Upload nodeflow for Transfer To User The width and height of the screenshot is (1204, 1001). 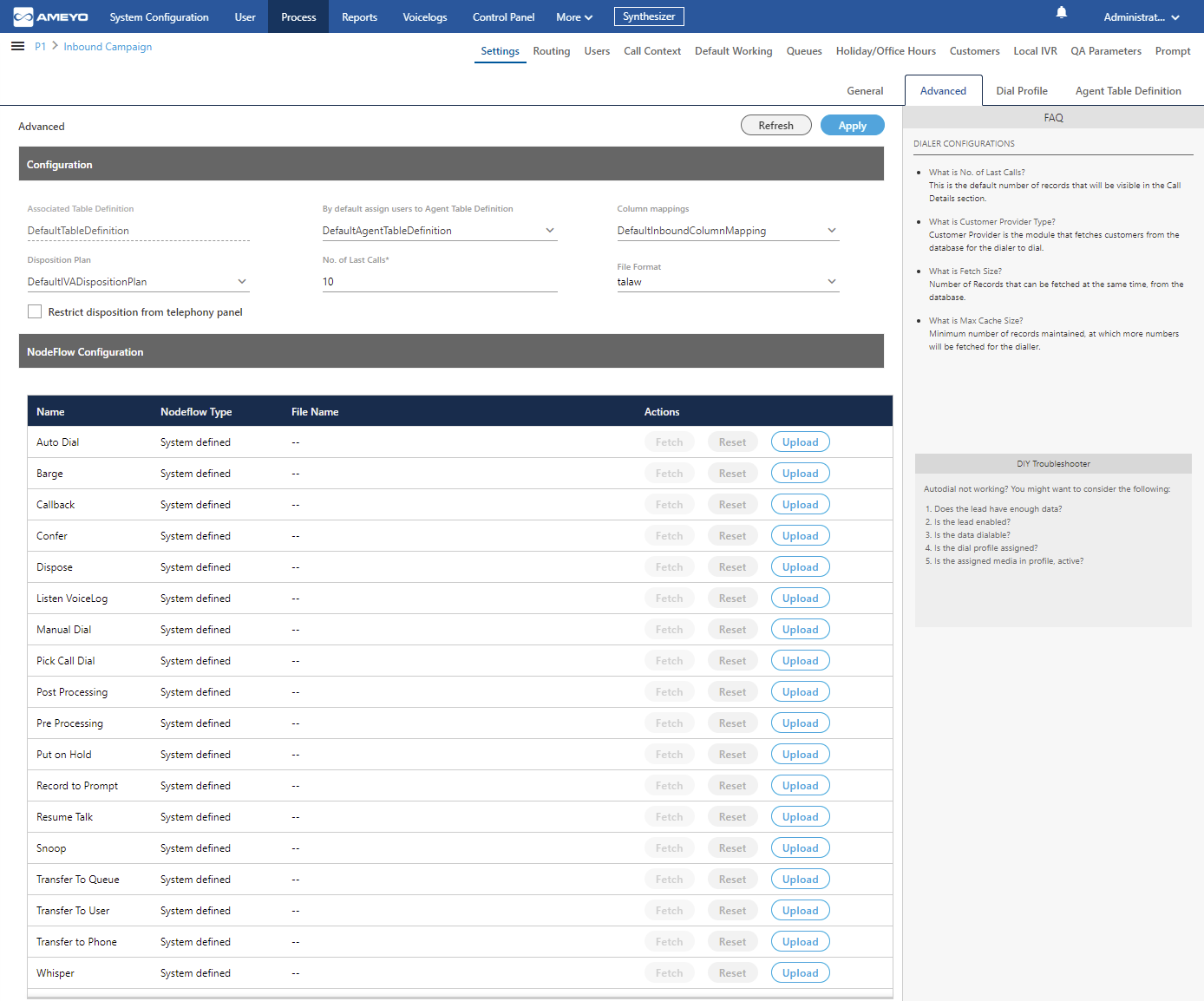click(x=801, y=911)
